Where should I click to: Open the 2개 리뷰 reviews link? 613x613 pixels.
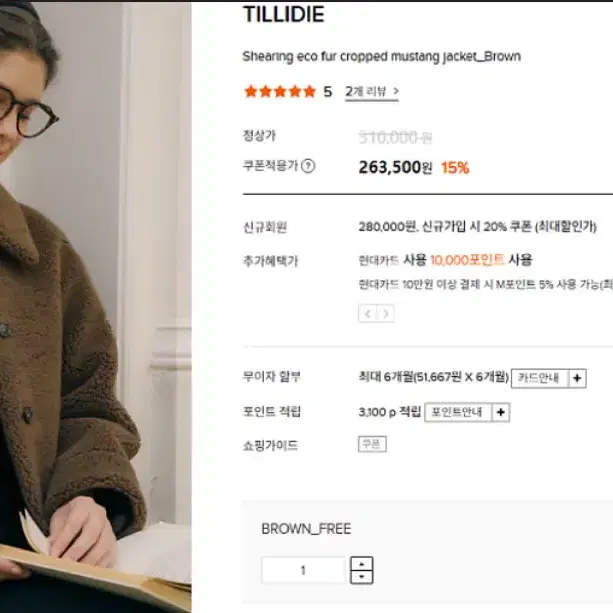point(371,92)
